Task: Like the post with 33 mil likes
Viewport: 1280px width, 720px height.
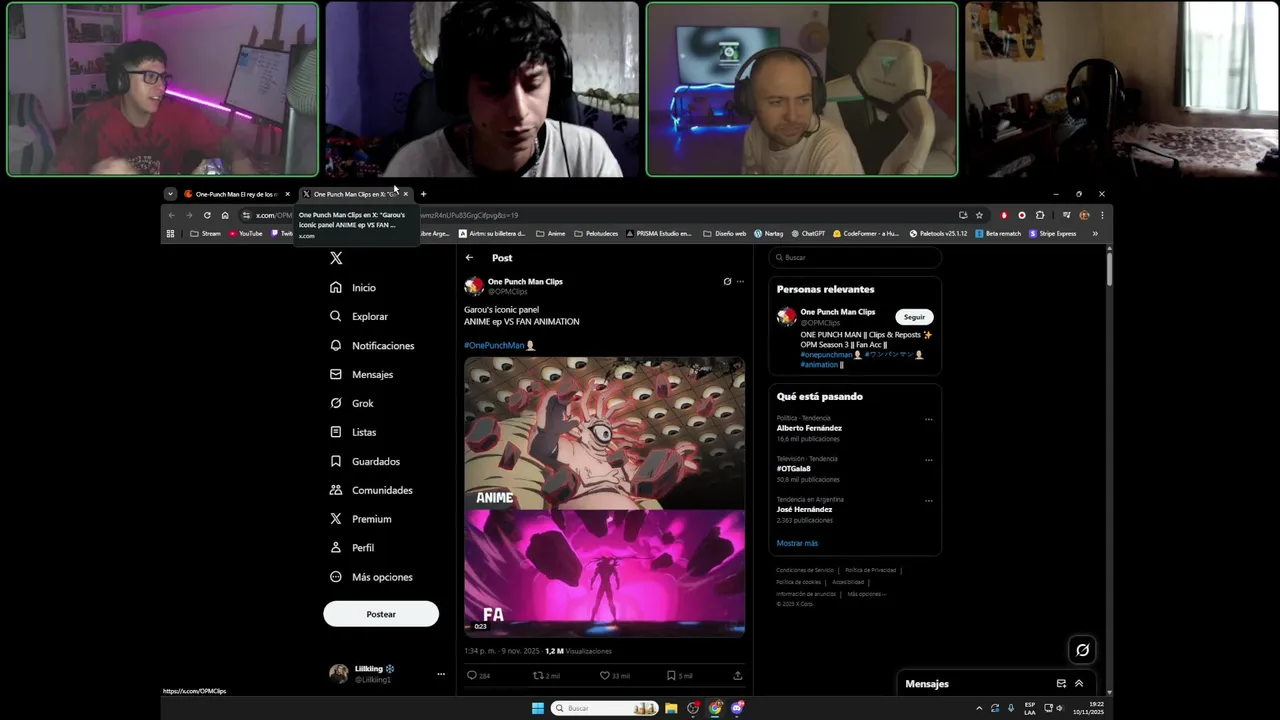Action: 604,675
